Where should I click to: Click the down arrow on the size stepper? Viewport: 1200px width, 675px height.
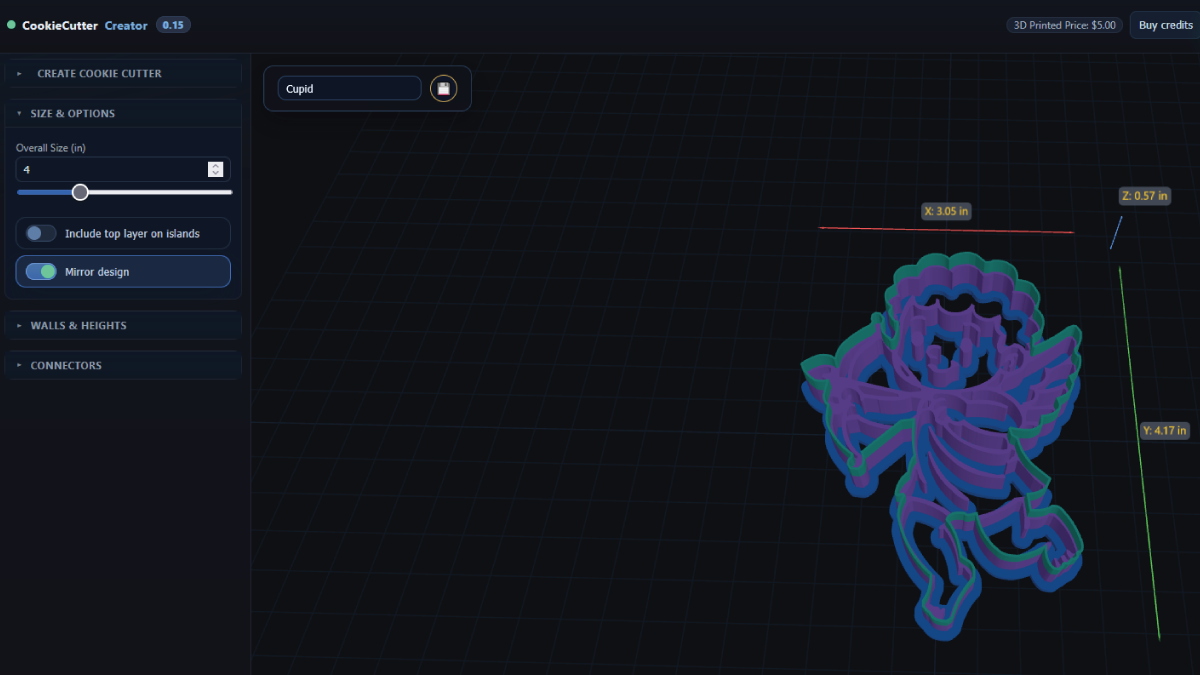(215, 173)
